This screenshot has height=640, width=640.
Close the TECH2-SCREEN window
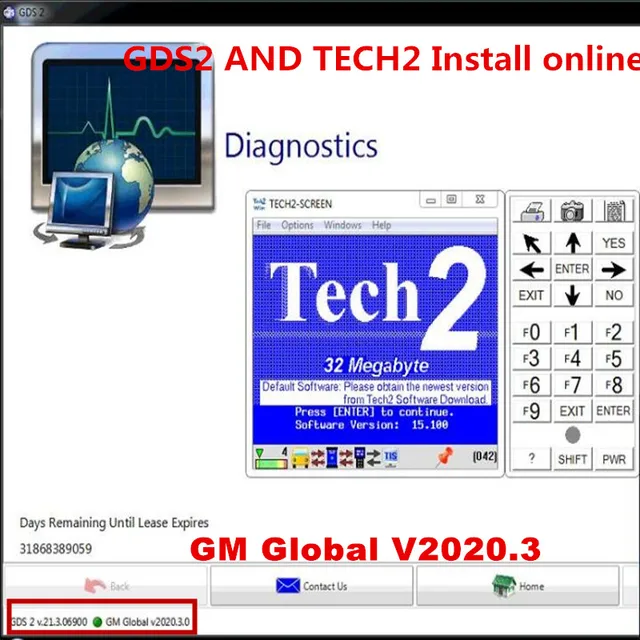480,200
